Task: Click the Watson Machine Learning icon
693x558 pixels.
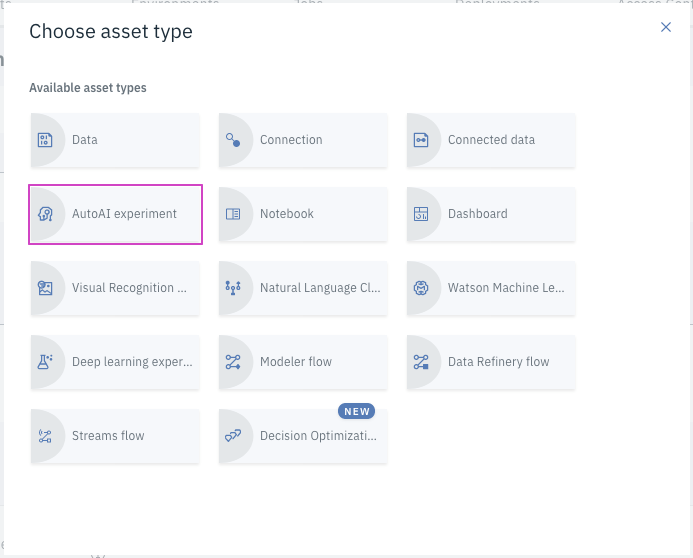Action: (x=421, y=288)
